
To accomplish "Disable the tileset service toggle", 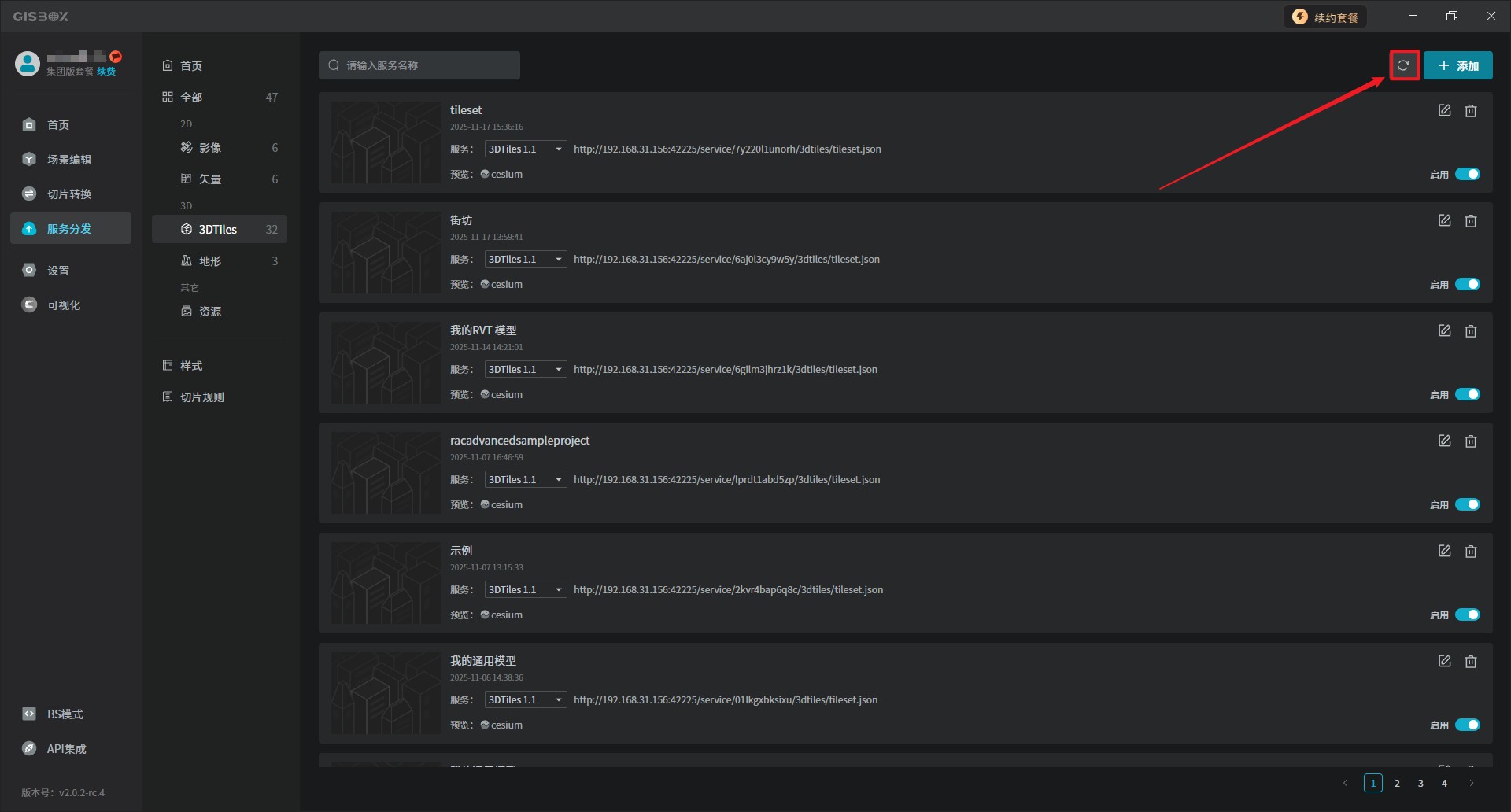I will (1467, 174).
